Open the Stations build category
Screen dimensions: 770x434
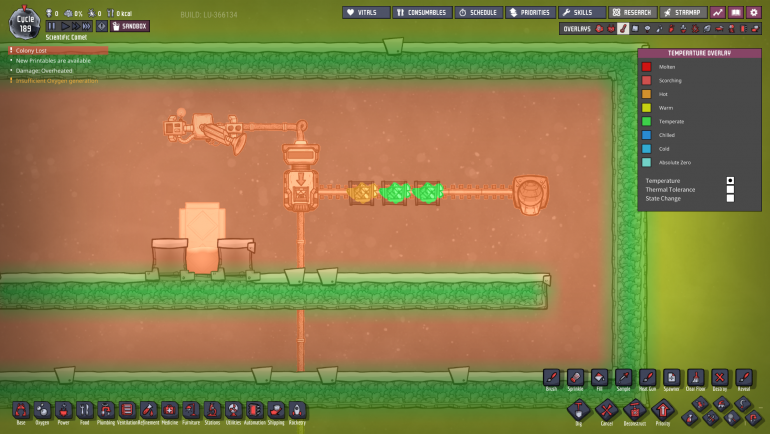(x=212, y=410)
